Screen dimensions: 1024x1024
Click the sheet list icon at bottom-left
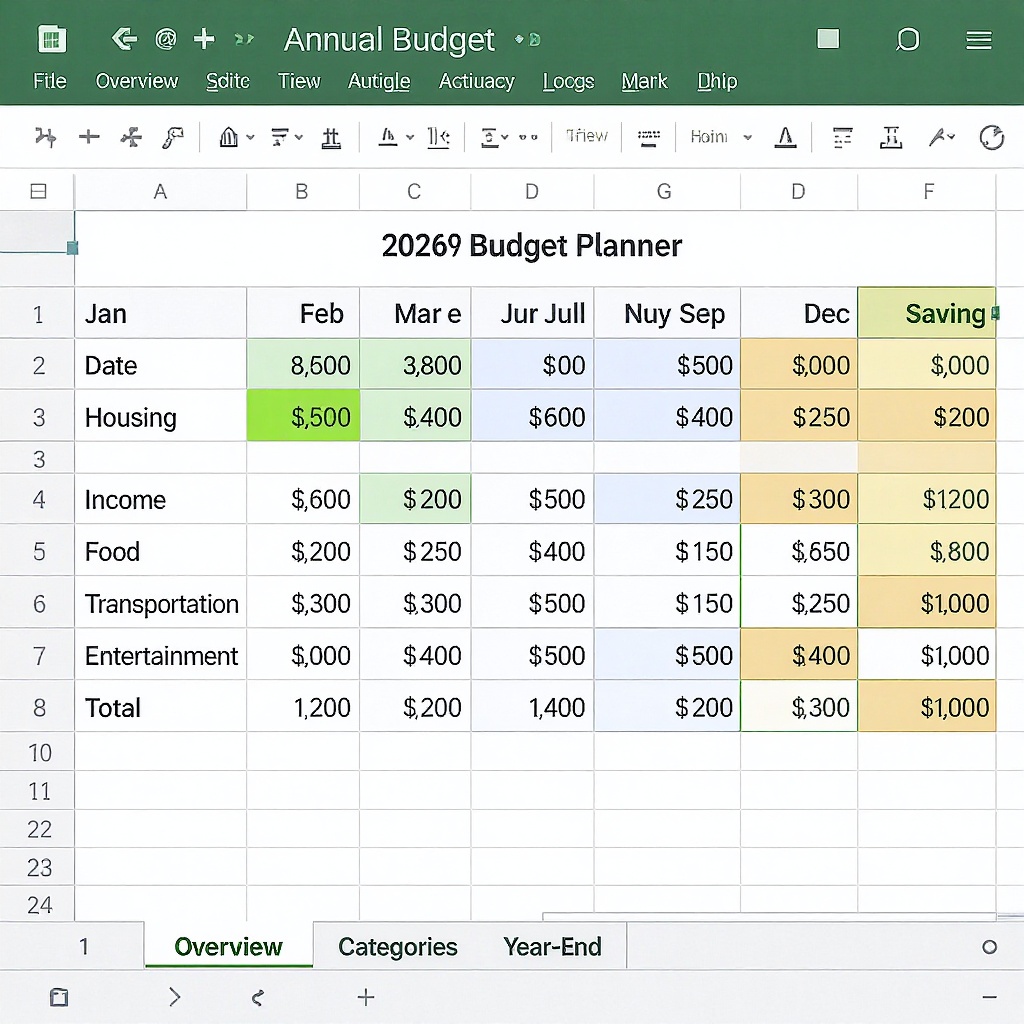pyautogui.click(x=59, y=997)
